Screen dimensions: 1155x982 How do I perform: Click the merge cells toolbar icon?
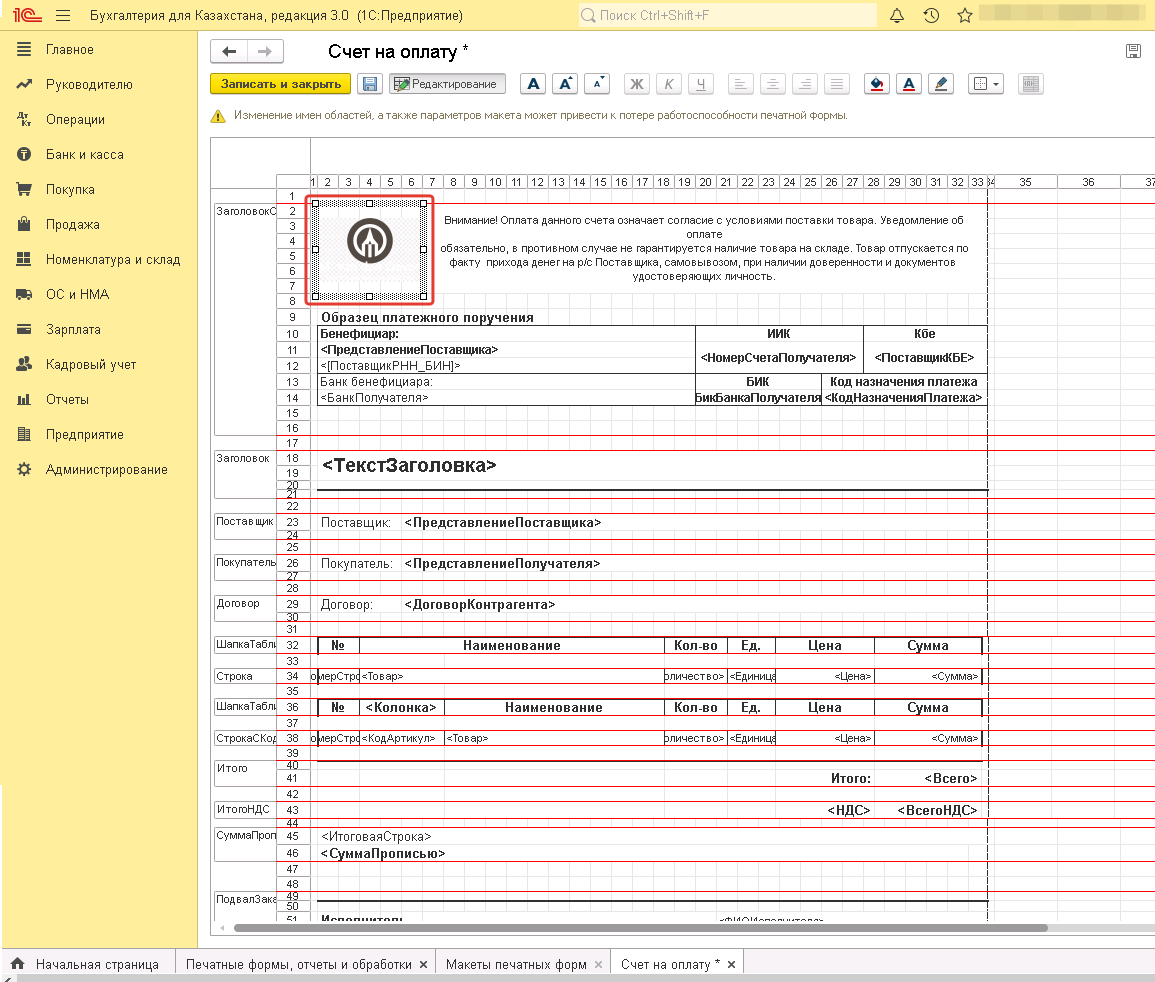click(1031, 84)
